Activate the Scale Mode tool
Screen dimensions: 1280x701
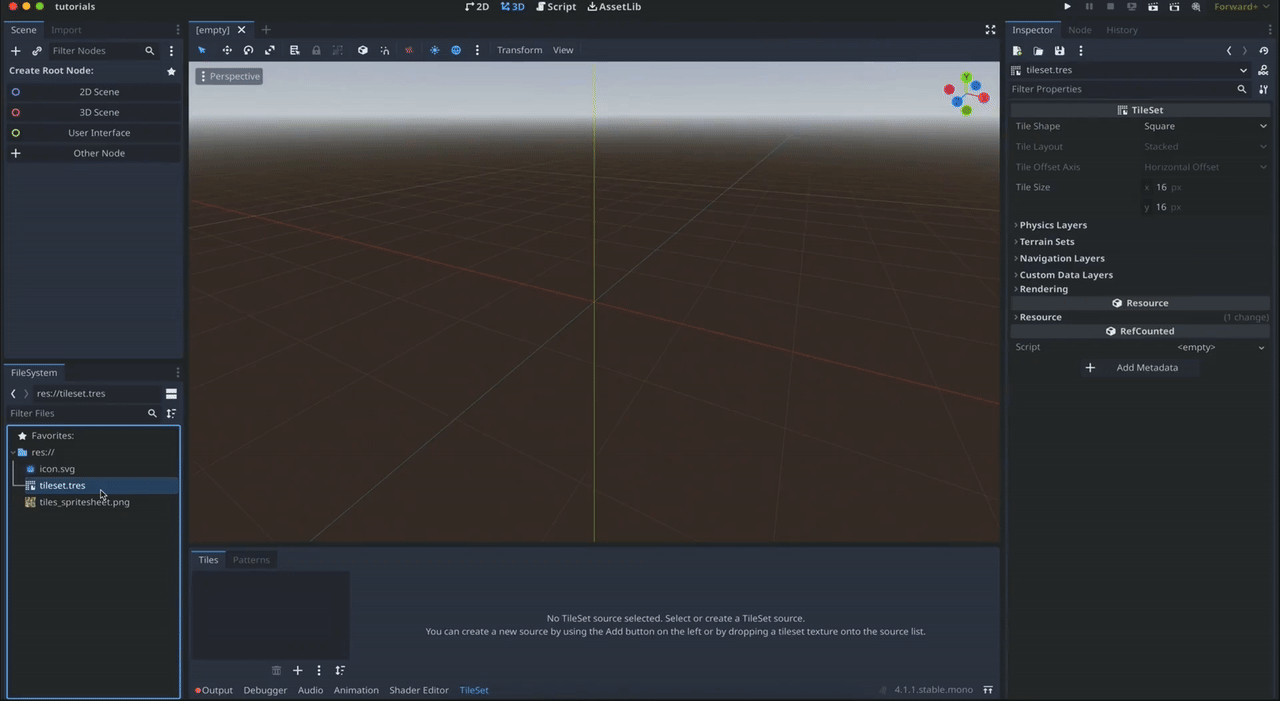pos(270,50)
